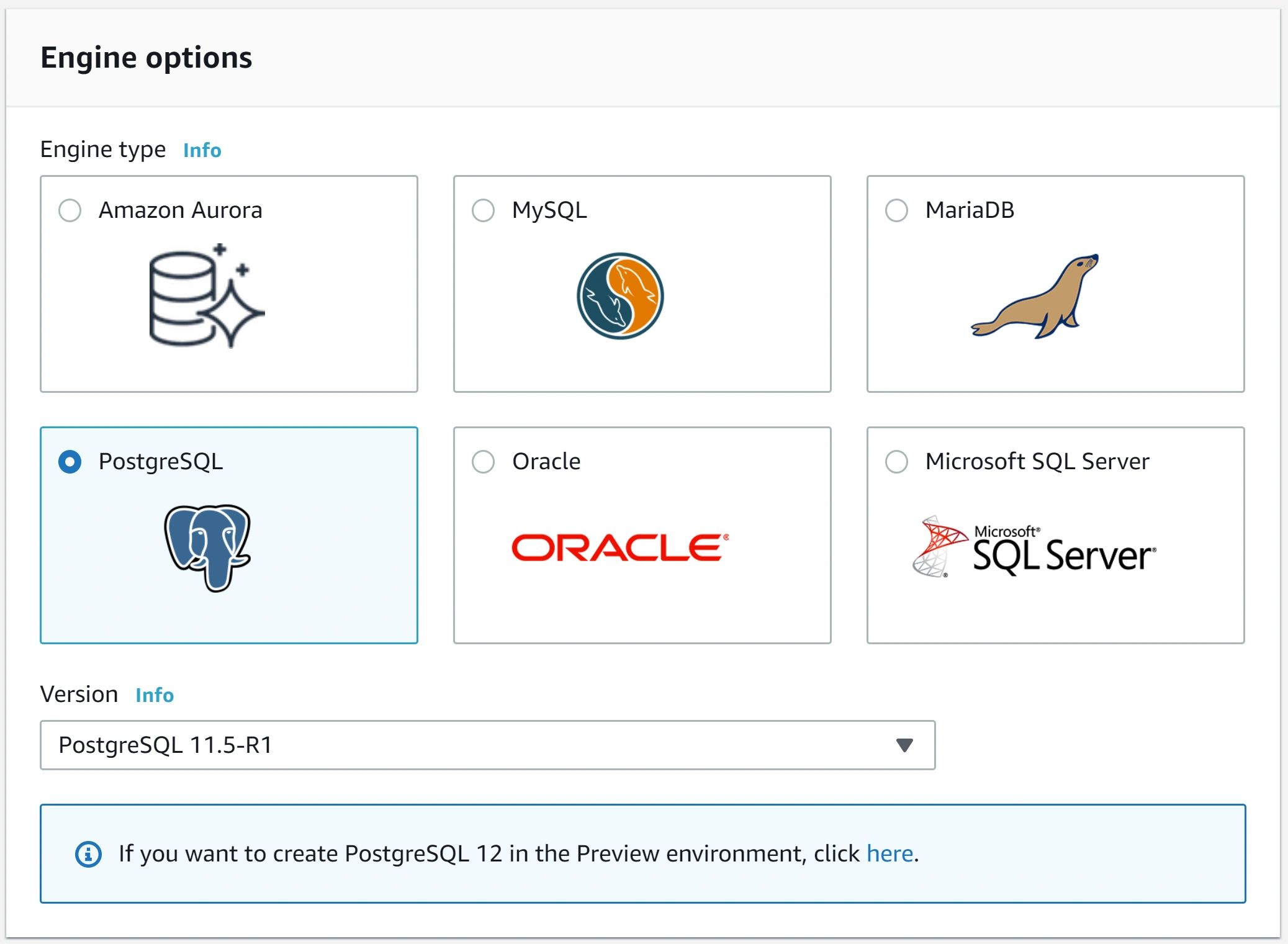Click the Microsoft SQL Server logo
This screenshot has width=1288, height=944.
pos(1034,546)
